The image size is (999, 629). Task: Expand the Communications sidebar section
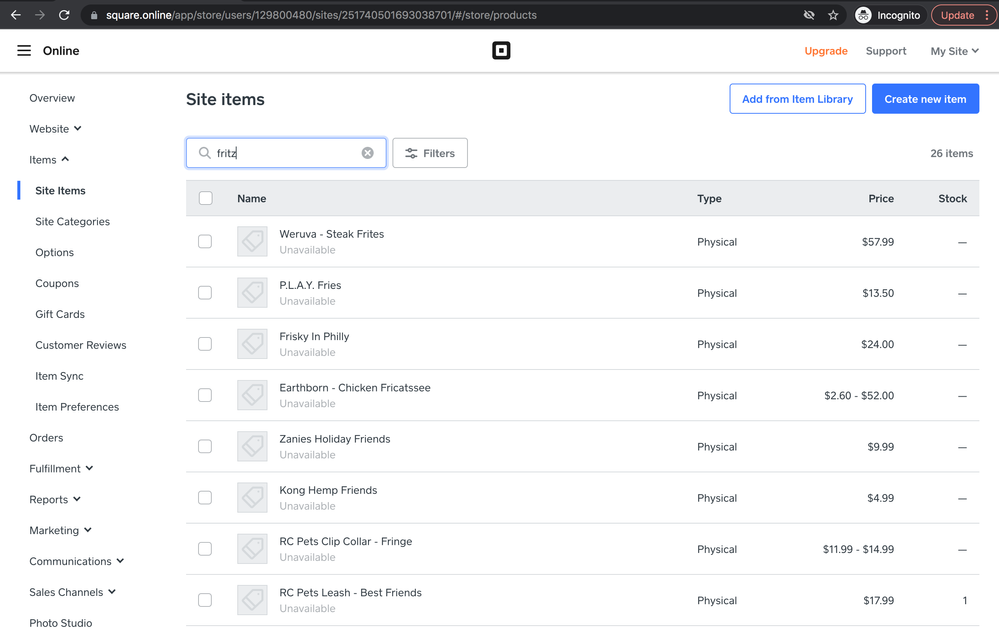point(76,561)
